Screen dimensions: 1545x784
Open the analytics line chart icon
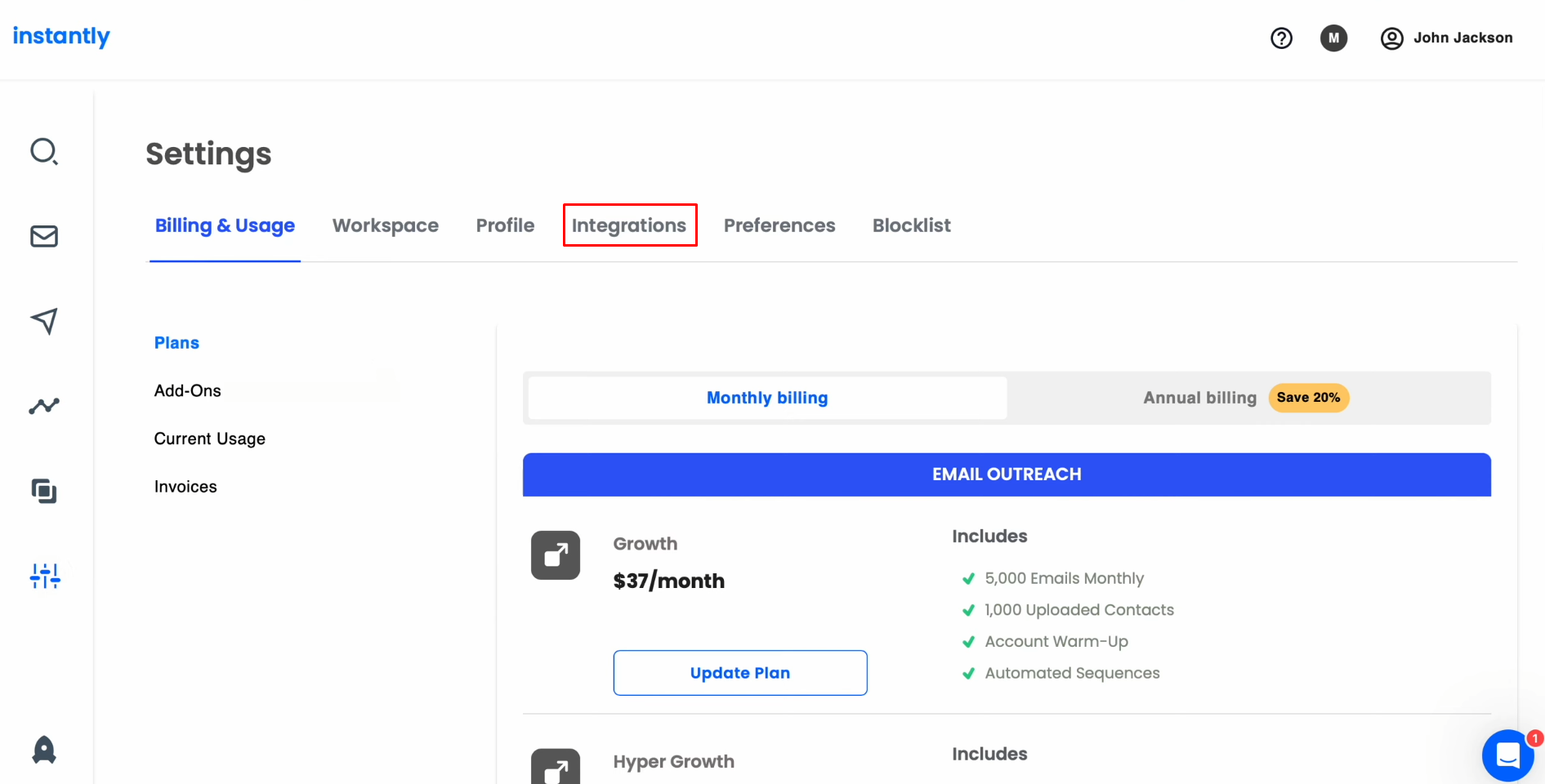pyautogui.click(x=44, y=406)
